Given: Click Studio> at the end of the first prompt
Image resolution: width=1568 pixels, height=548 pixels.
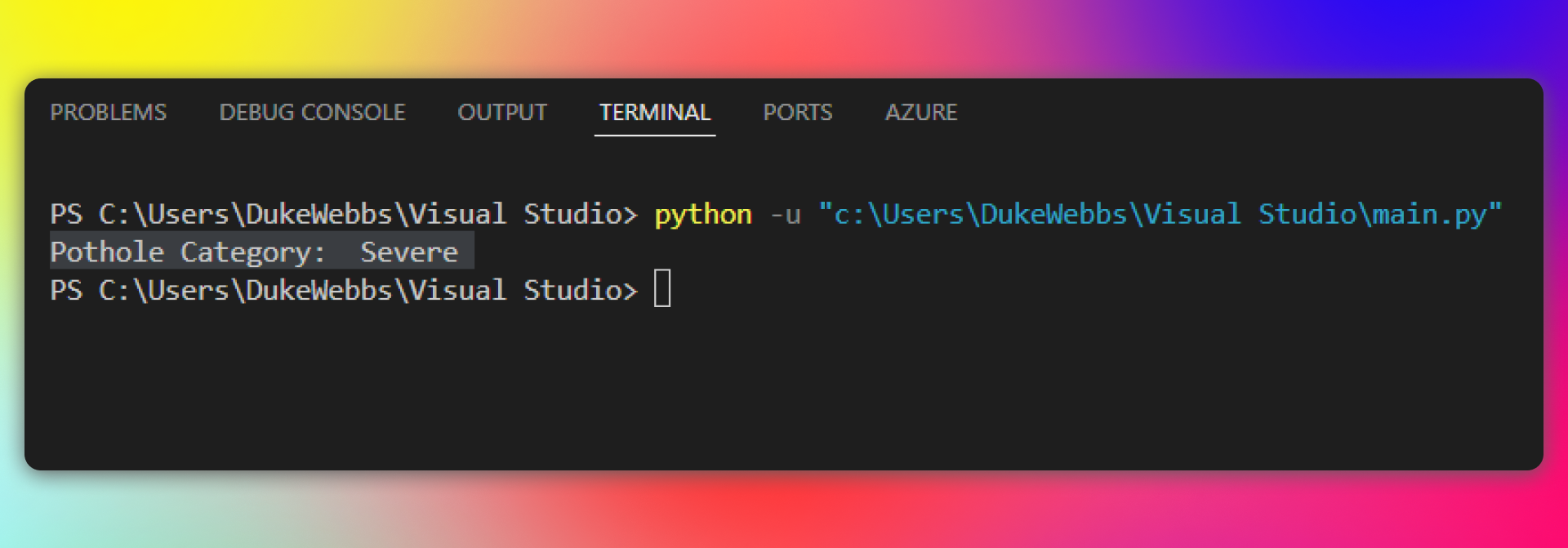Looking at the screenshot, I should click(x=580, y=214).
